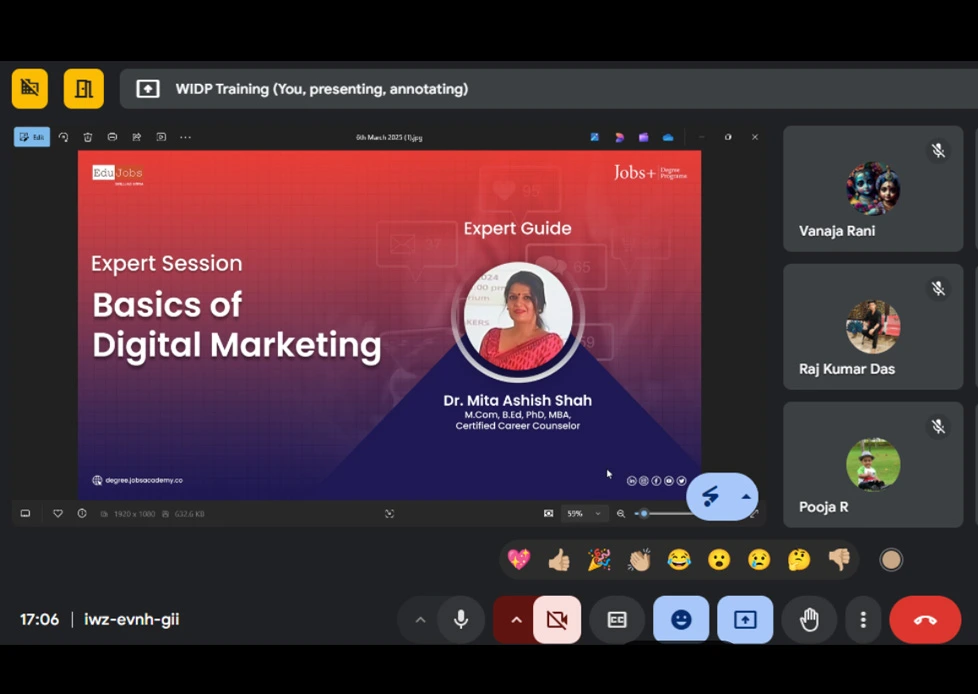The image size is (978, 694).
Task: Send the crying face reaction
Action: pos(759,559)
